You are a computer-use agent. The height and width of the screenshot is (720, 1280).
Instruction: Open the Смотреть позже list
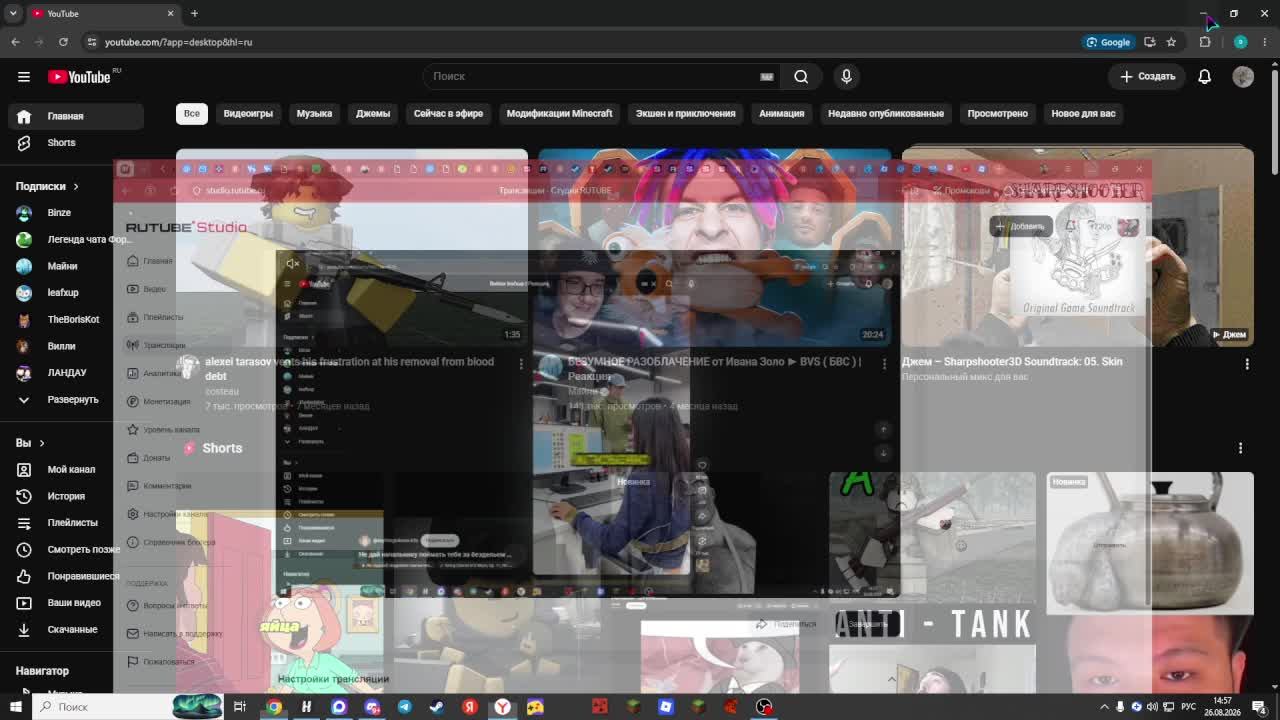[78, 549]
